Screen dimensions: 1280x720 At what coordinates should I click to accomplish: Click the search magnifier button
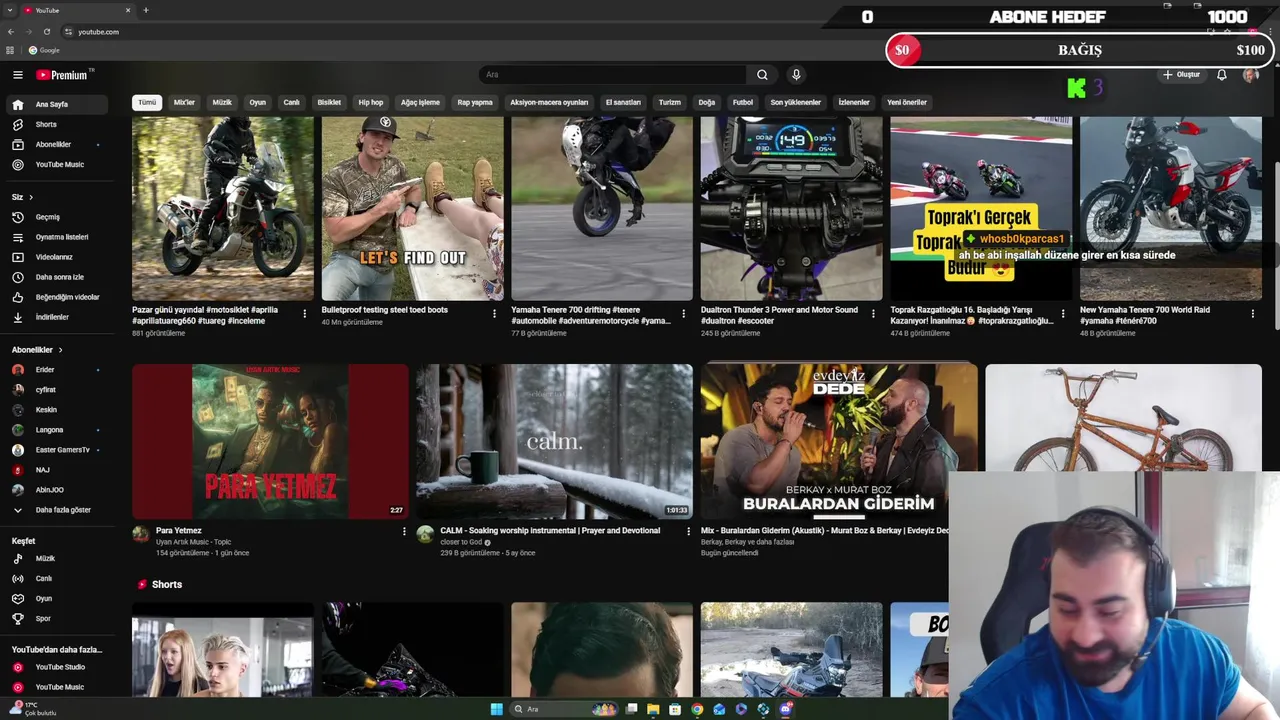[762, 75]
